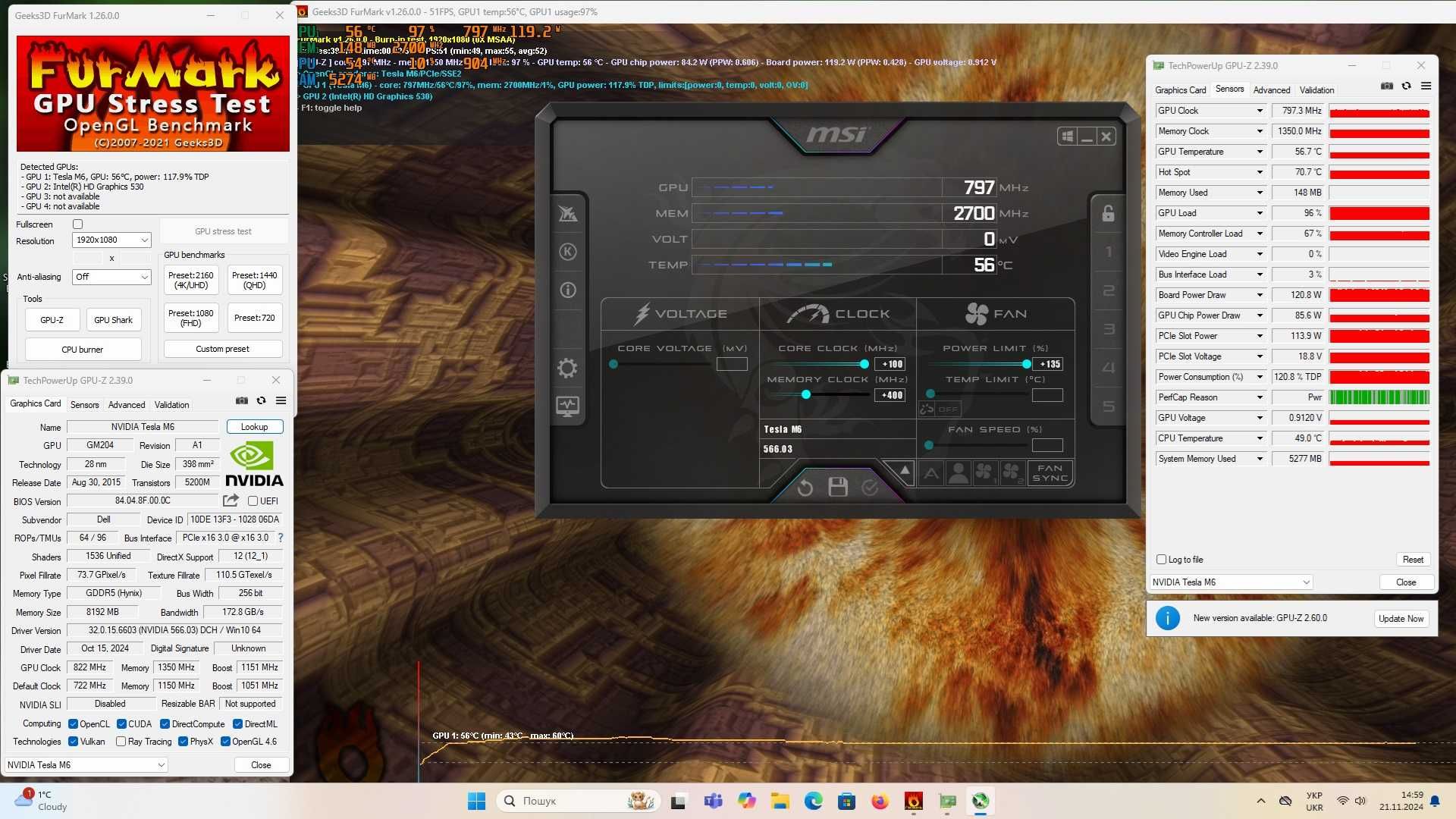Open Validation tab in left GPU-Z window
The height and width of the screenshot is (819, 1456).
(x=172, y=405)
